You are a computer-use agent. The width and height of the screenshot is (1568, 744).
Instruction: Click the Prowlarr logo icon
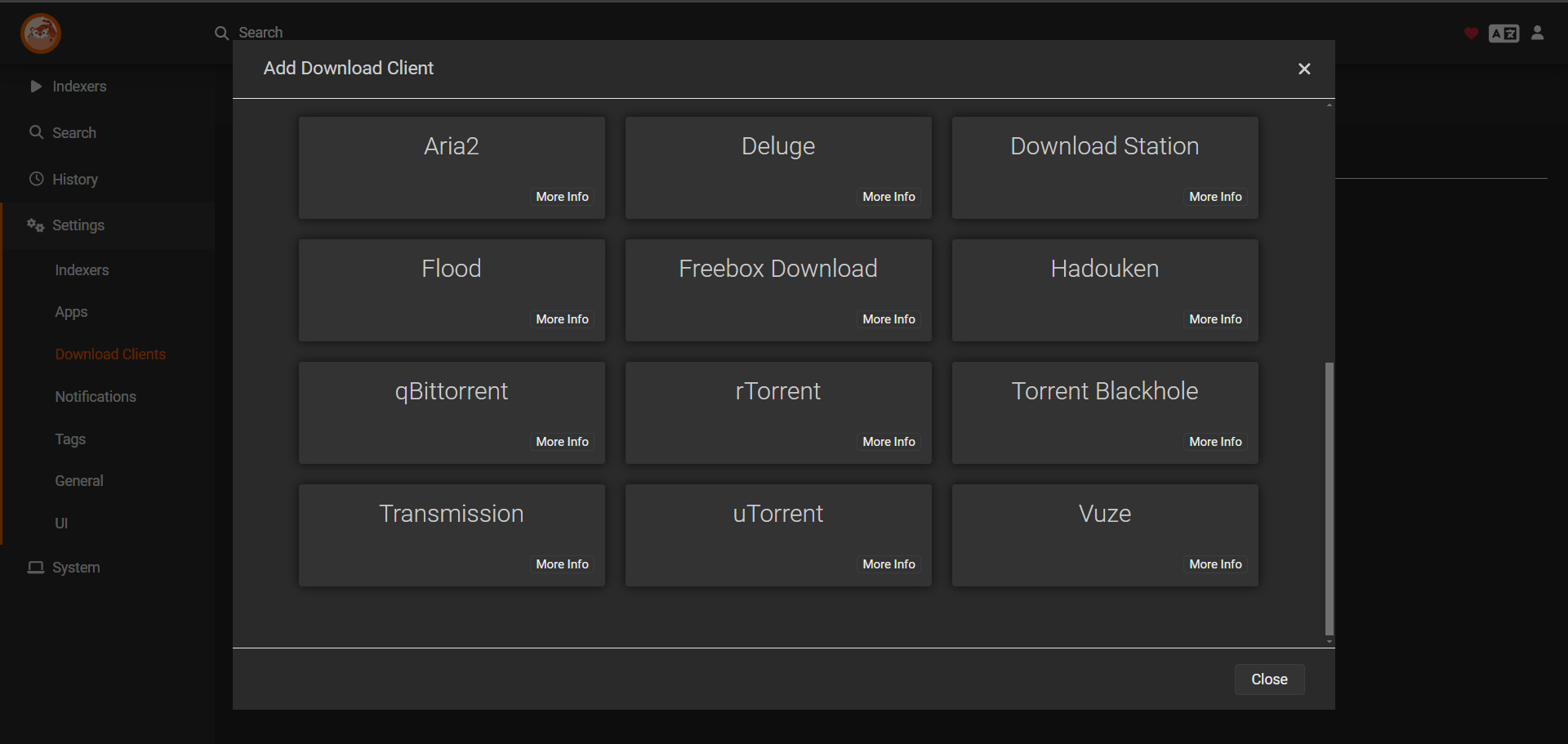tap(40, 33)
